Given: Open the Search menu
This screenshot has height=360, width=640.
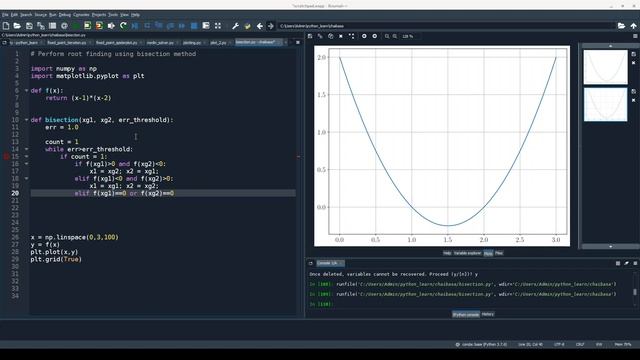Looking at the screenshot, I should pos(26,15).
